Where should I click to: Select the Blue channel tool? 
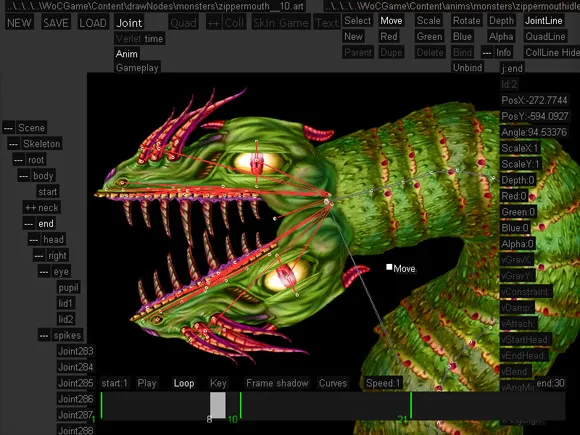coord(462,36)
